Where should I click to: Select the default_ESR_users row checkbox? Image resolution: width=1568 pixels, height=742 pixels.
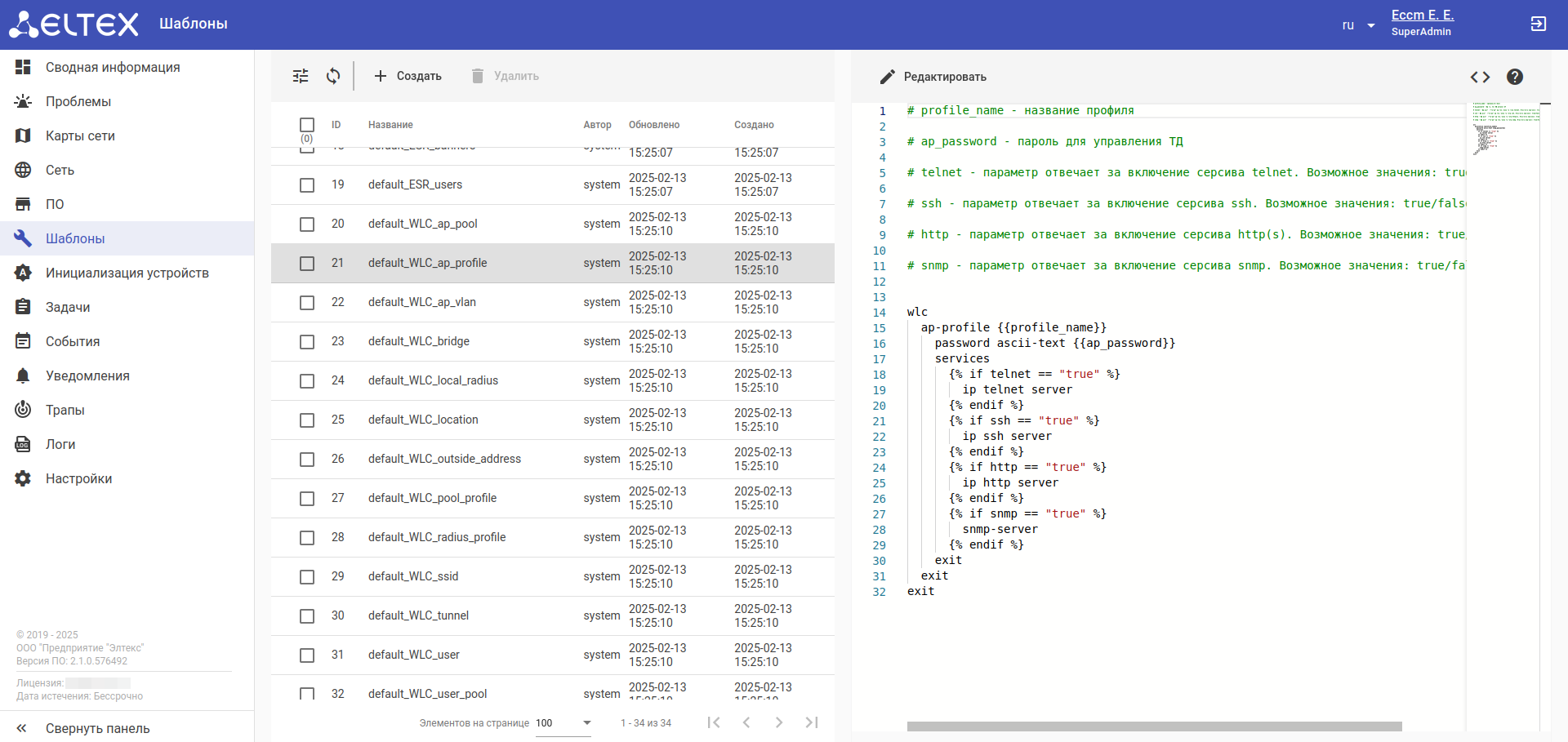[x=307, y=185]
